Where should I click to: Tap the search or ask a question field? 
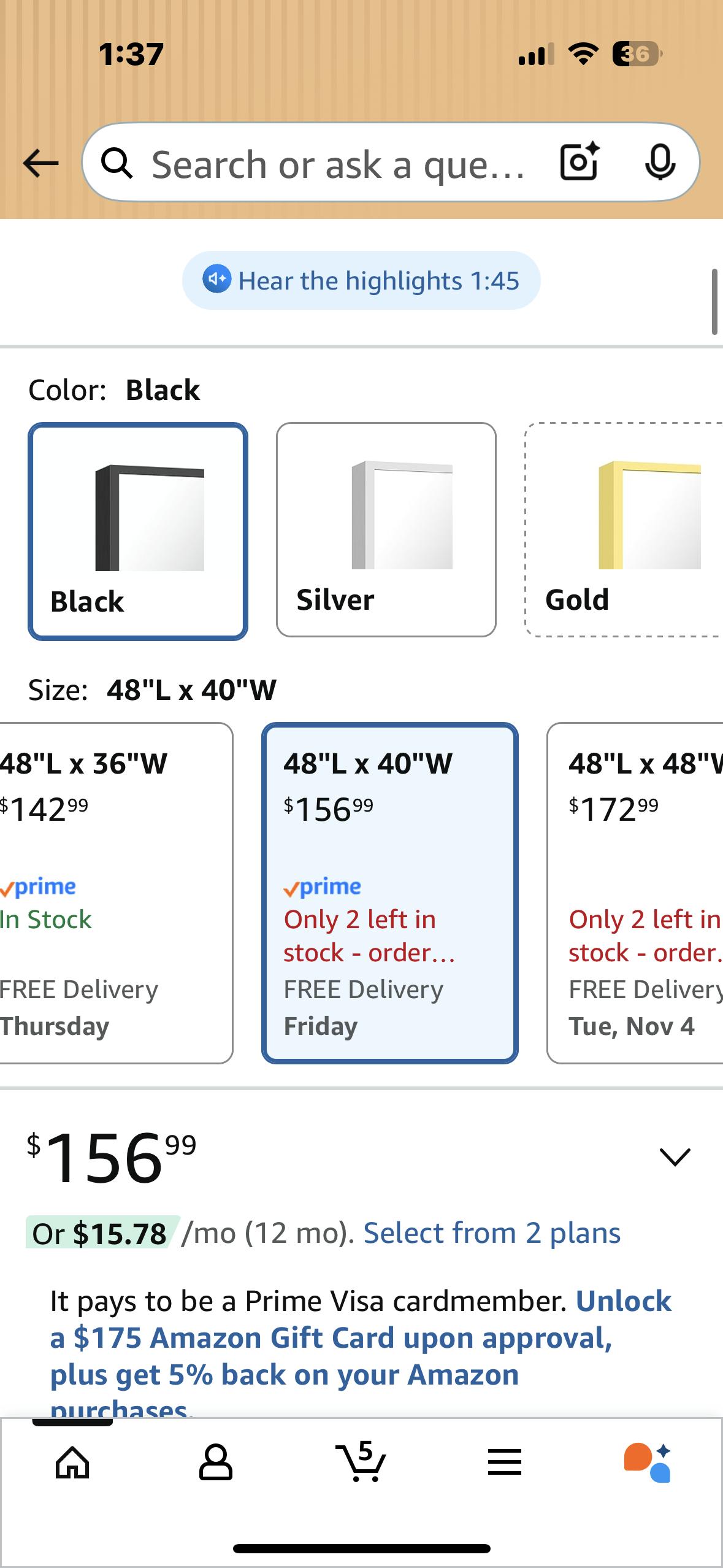337,164
